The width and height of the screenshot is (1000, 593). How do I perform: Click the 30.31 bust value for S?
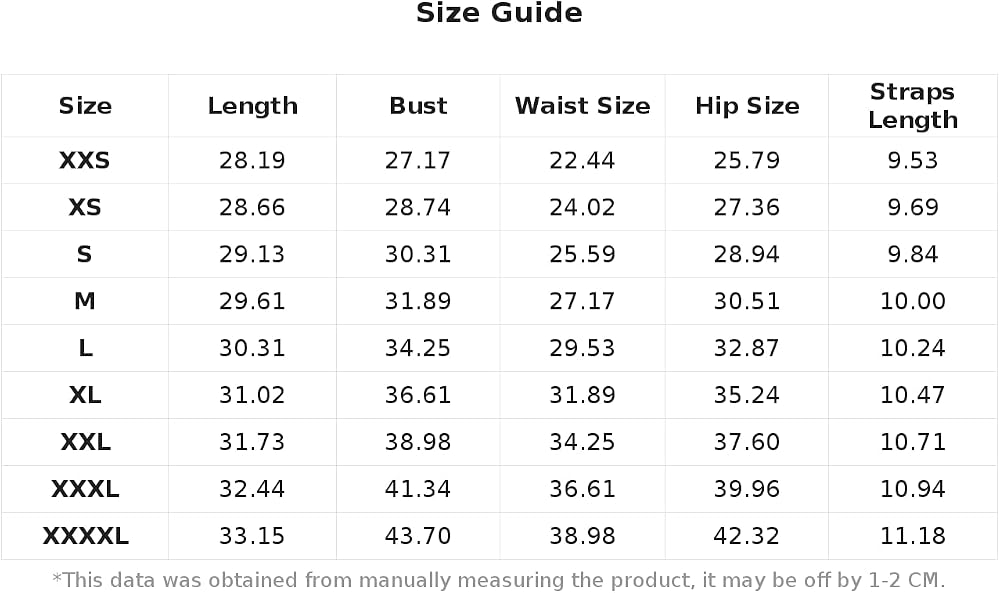(x=418, y=254)
